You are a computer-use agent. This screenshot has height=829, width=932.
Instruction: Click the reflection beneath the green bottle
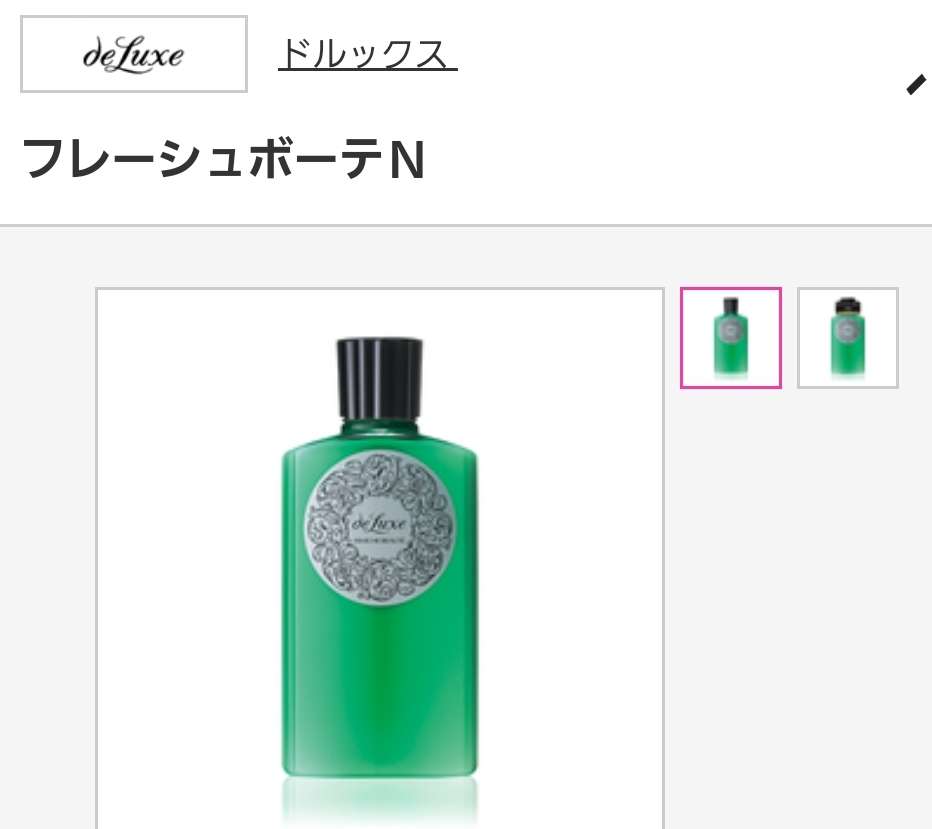pyautogui.click(x=379, y=799)
